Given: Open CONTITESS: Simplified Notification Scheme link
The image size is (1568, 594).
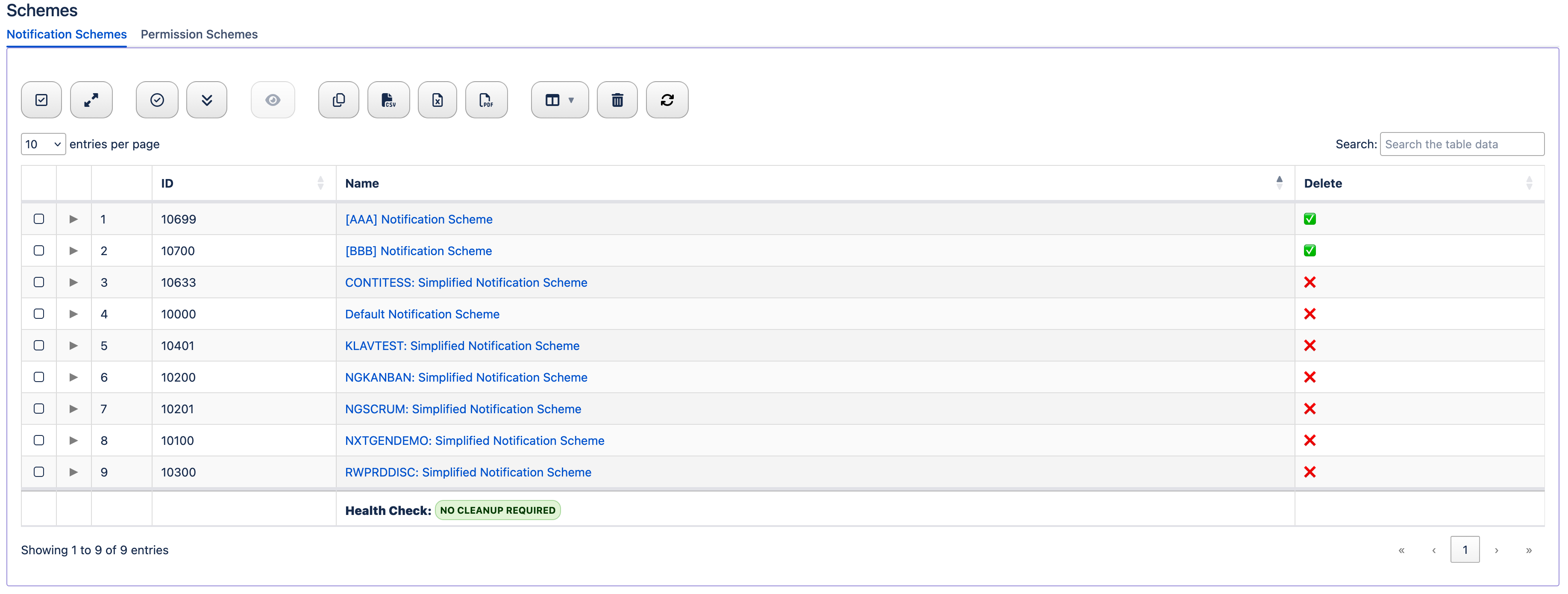Looking at the screenshot, I should click(x=466, y=282).
